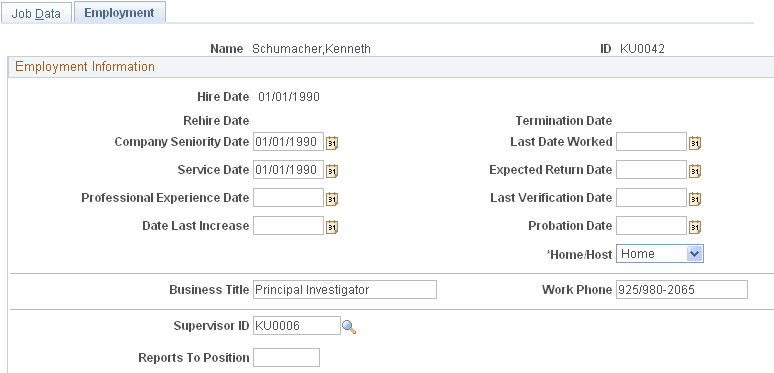The image size is (774, 373).
Task: Open calendar for Expected Return Date
Action: [x=695, y=171]
